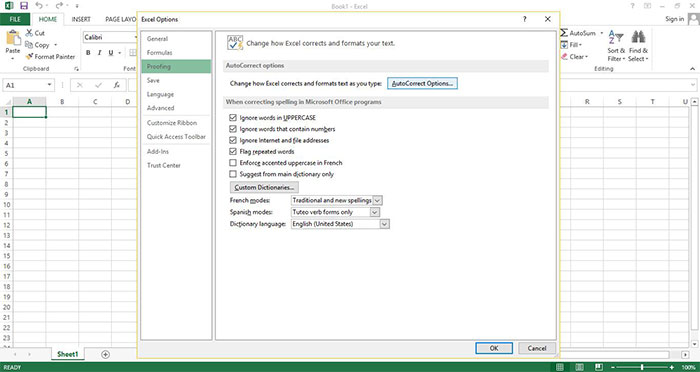Image resolution: width=700 pixels, height=372 pixels.
Task: Expand the Clipboard group dialog launcher
Action: [x=76, y=69]
